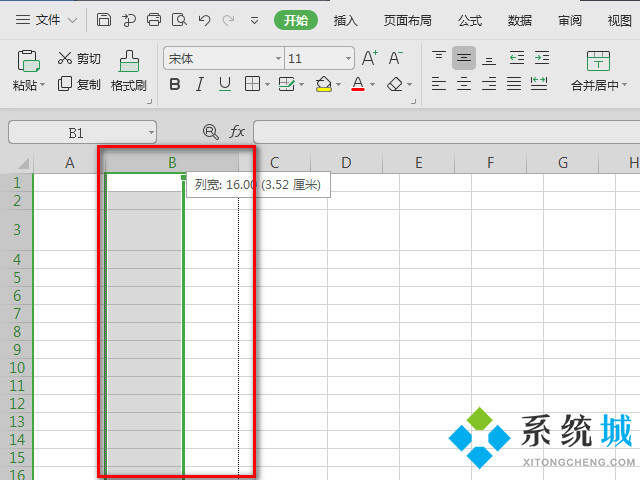This screenshot has width=640, height=480.
Task: Expand the 粘贴 dropdown arrow
Action: (x=42, y=85)
